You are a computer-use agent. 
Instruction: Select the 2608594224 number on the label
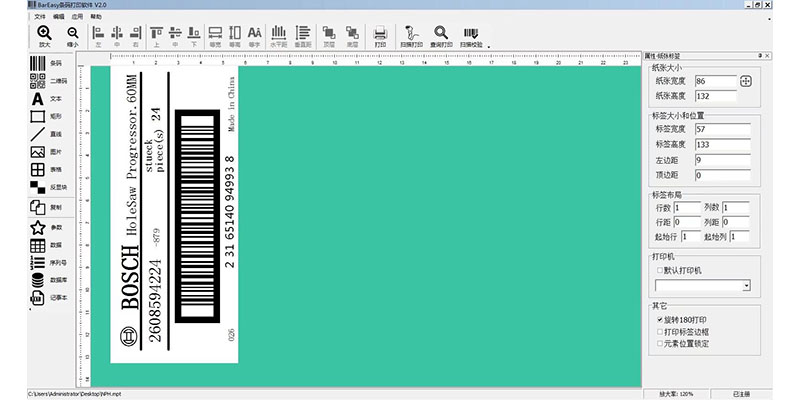click(155, 301)
